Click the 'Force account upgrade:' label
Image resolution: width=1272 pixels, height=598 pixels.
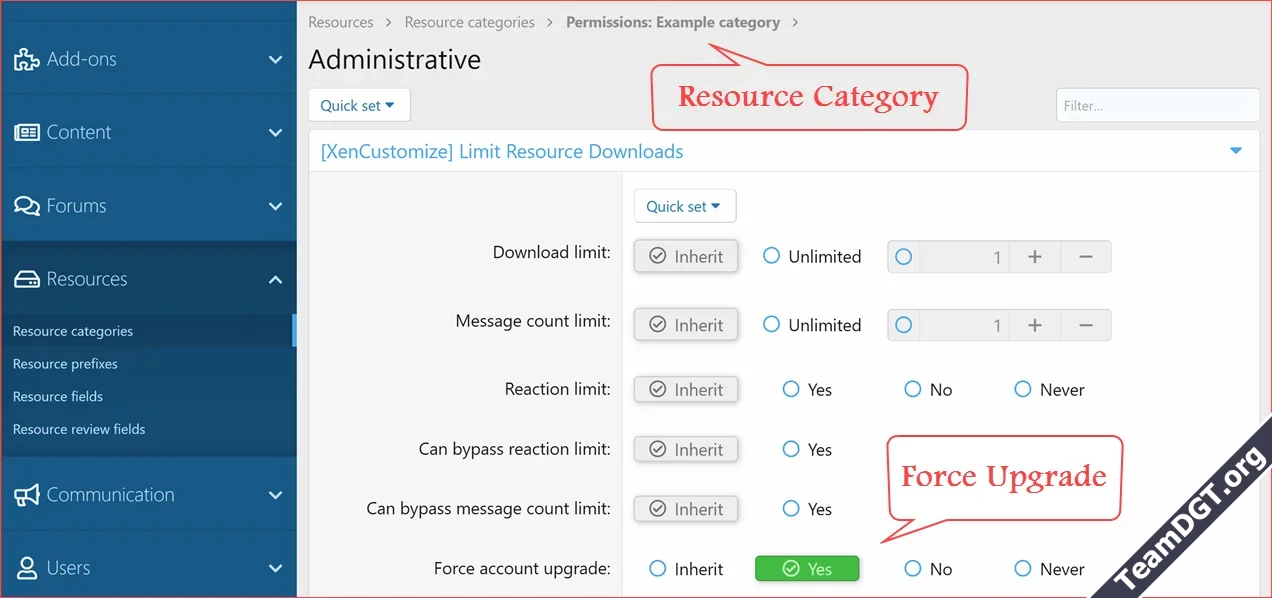pyautogui.click(x=522, y=569)
